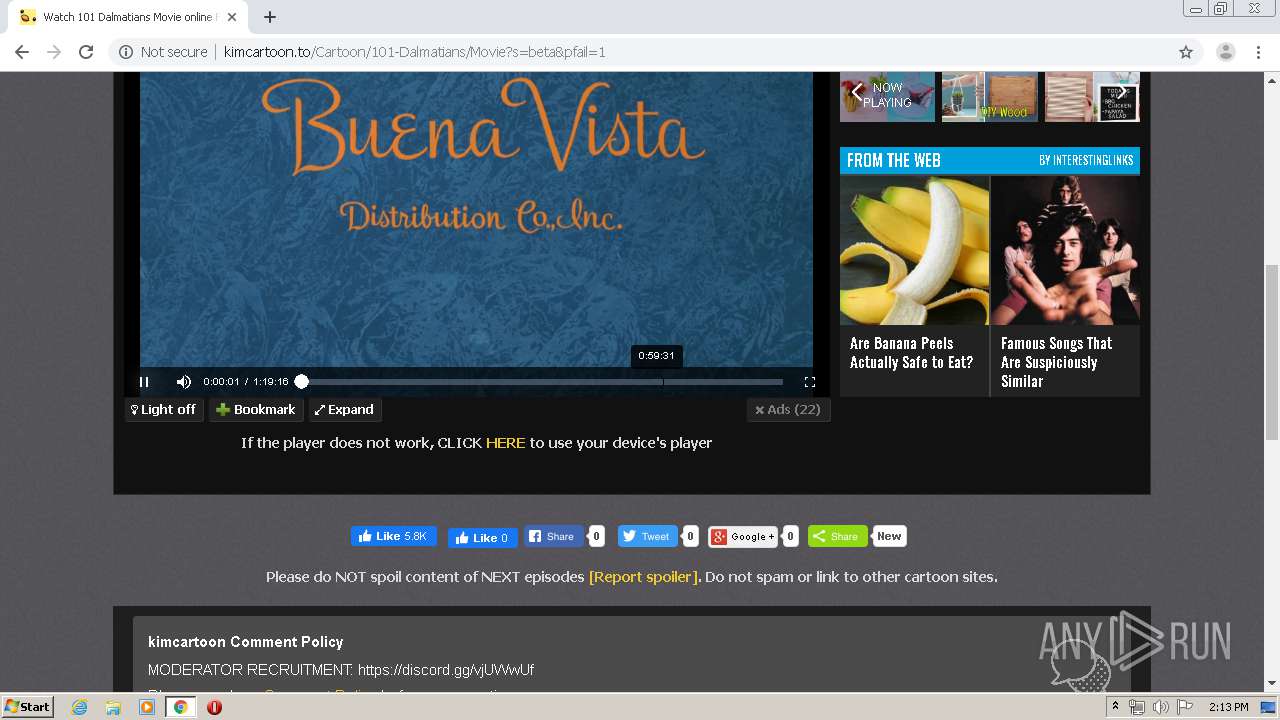Like the page with 5.8K likes
The image size is (1280, 720).
click(394, 536)
